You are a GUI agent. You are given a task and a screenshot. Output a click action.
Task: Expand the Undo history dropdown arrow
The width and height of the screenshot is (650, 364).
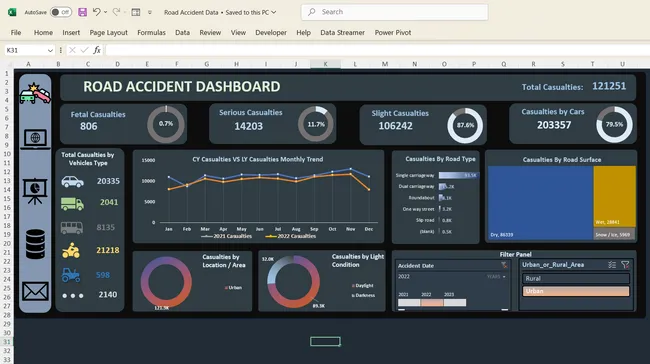pyautogui.click(x=105, y=12)
